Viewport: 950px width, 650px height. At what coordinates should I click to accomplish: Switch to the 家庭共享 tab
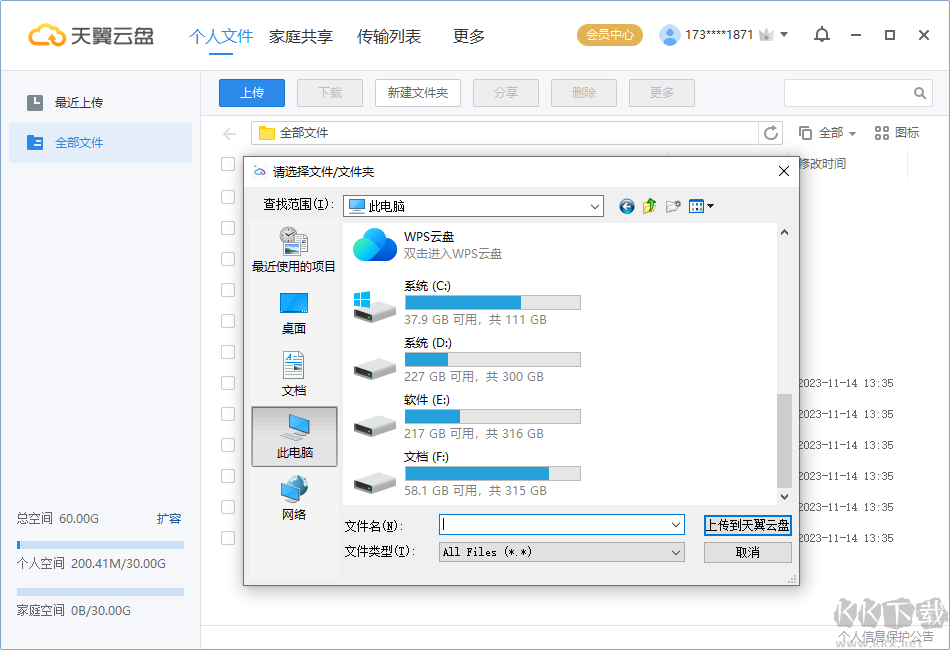301,35
